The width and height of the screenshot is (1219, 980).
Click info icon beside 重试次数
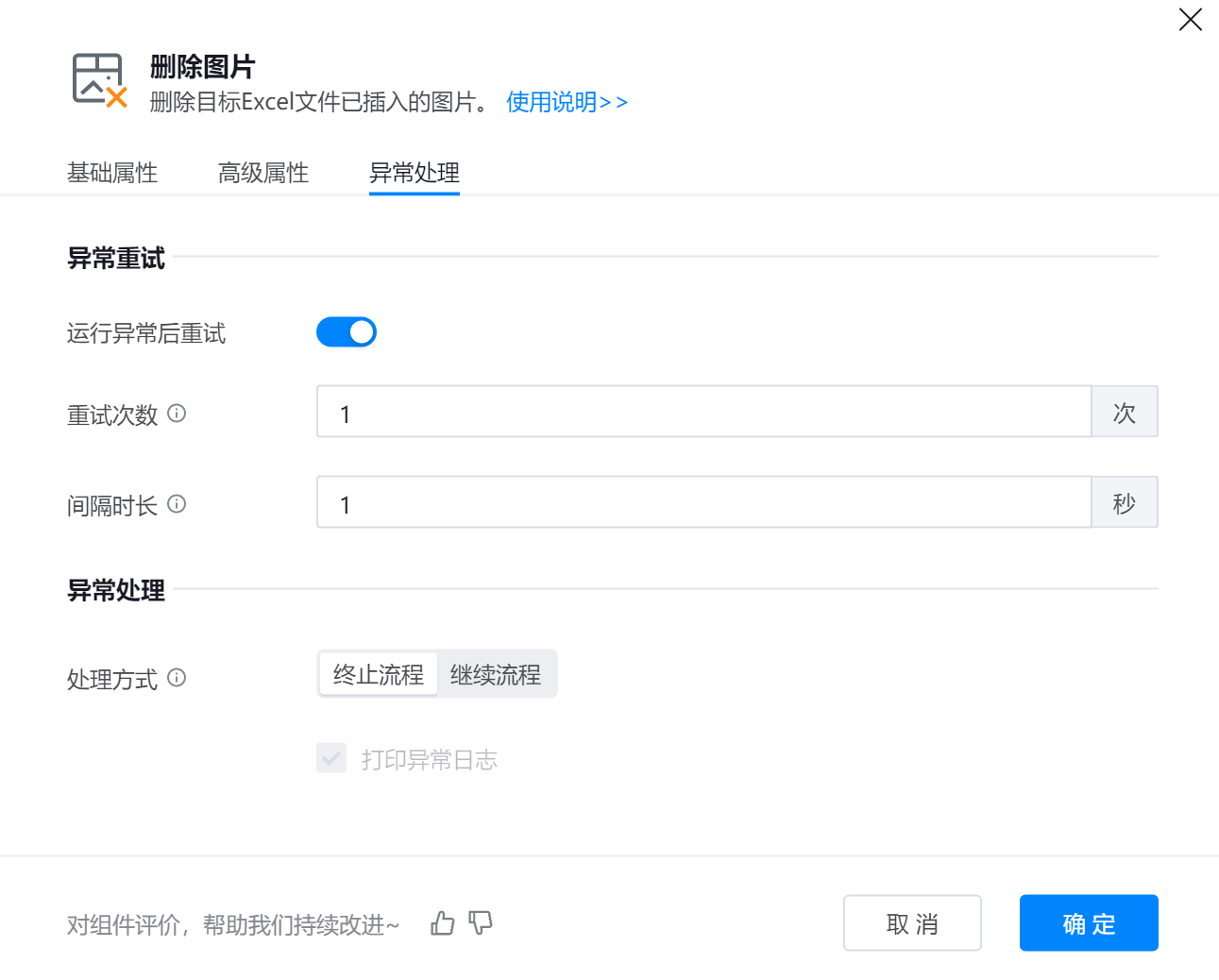tap(177, 414)
